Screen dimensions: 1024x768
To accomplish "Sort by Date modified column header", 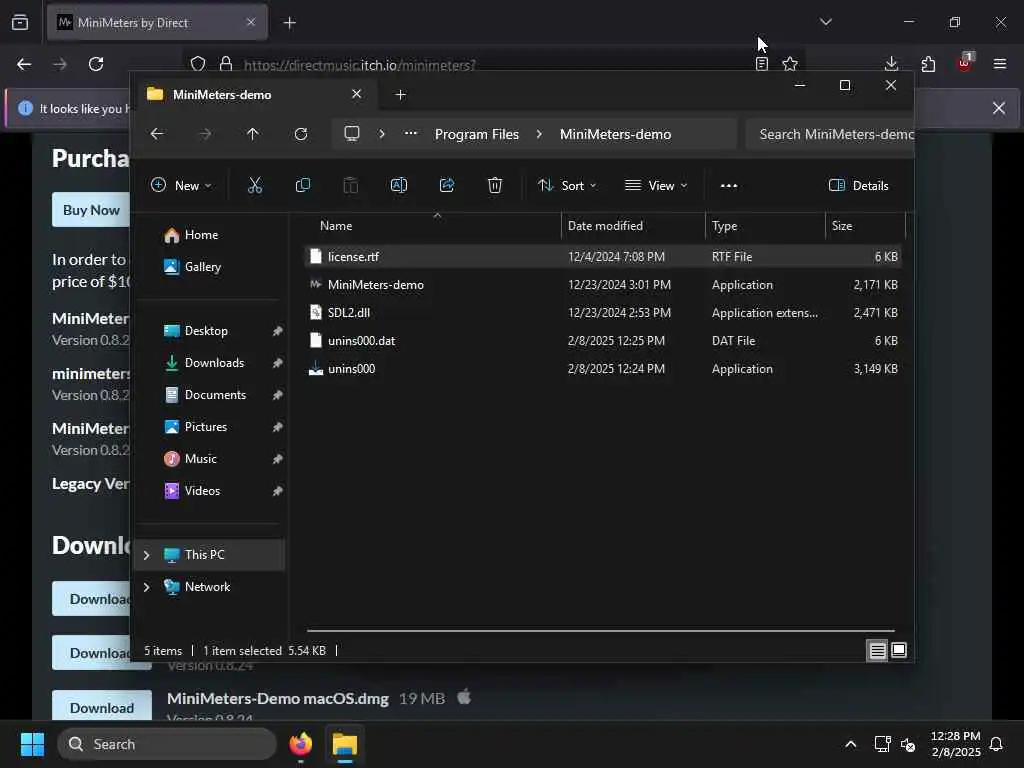I will [x=633, y=226].
